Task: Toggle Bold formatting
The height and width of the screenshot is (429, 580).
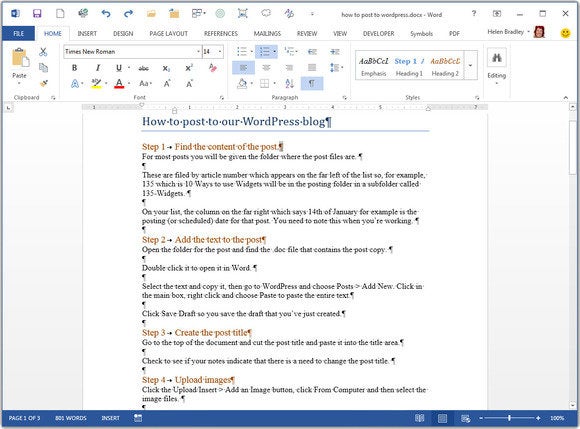Action: [x=74, y=68]
